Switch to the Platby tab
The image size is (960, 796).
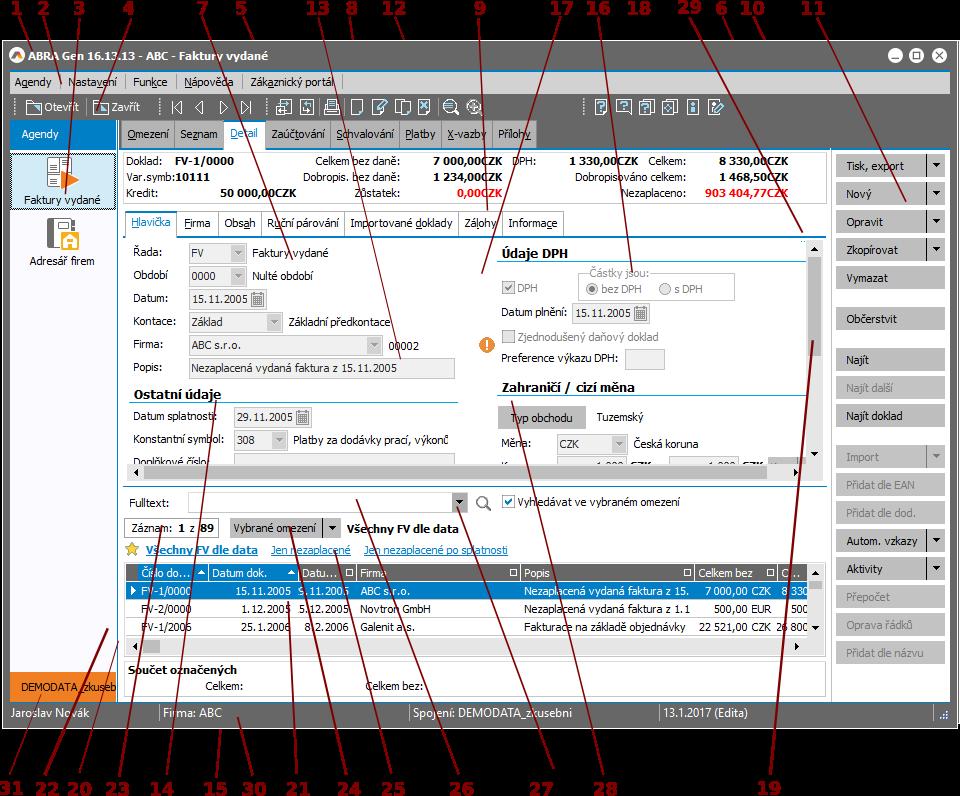tap(420, 134)
